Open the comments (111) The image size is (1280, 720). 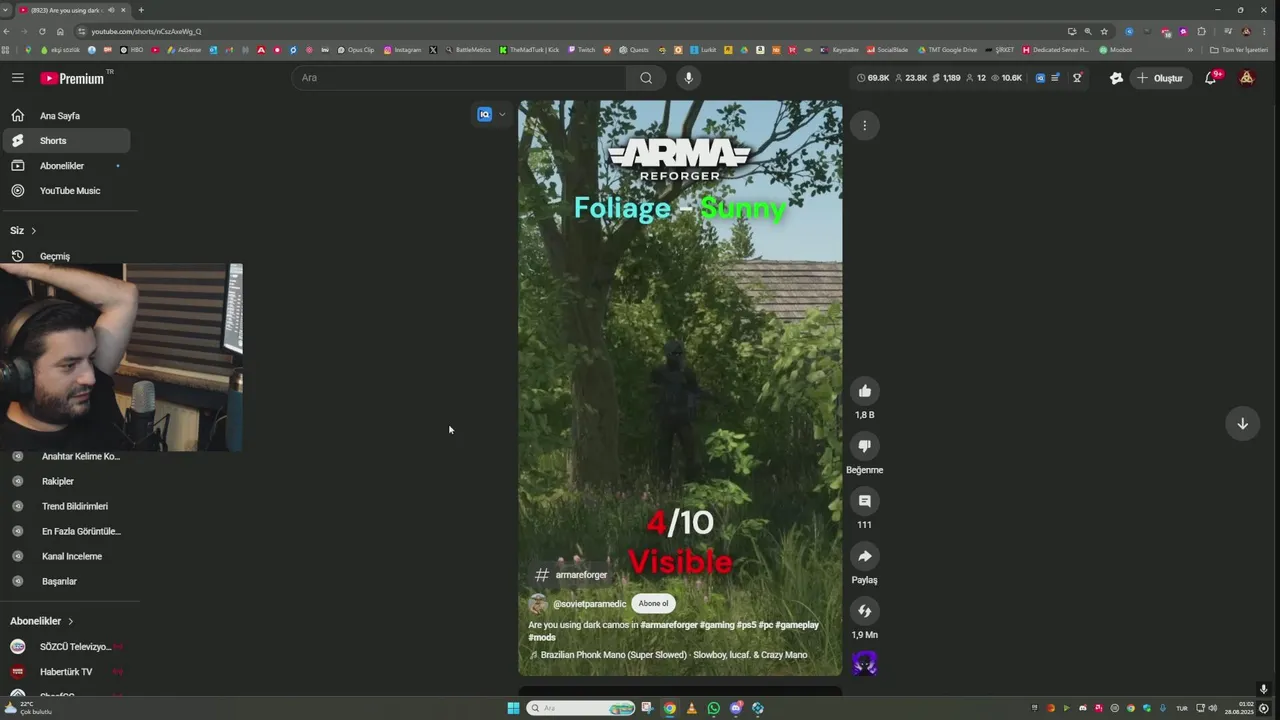865,501
